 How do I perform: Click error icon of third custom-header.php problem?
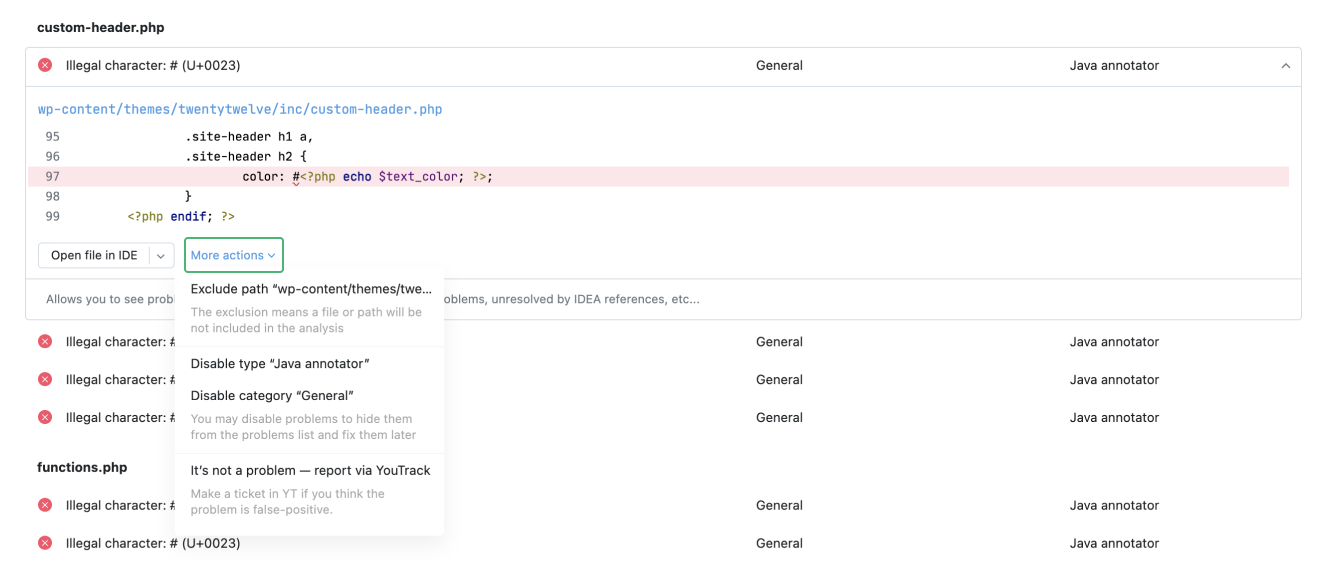pyautogui.click(x=45, y=380)
